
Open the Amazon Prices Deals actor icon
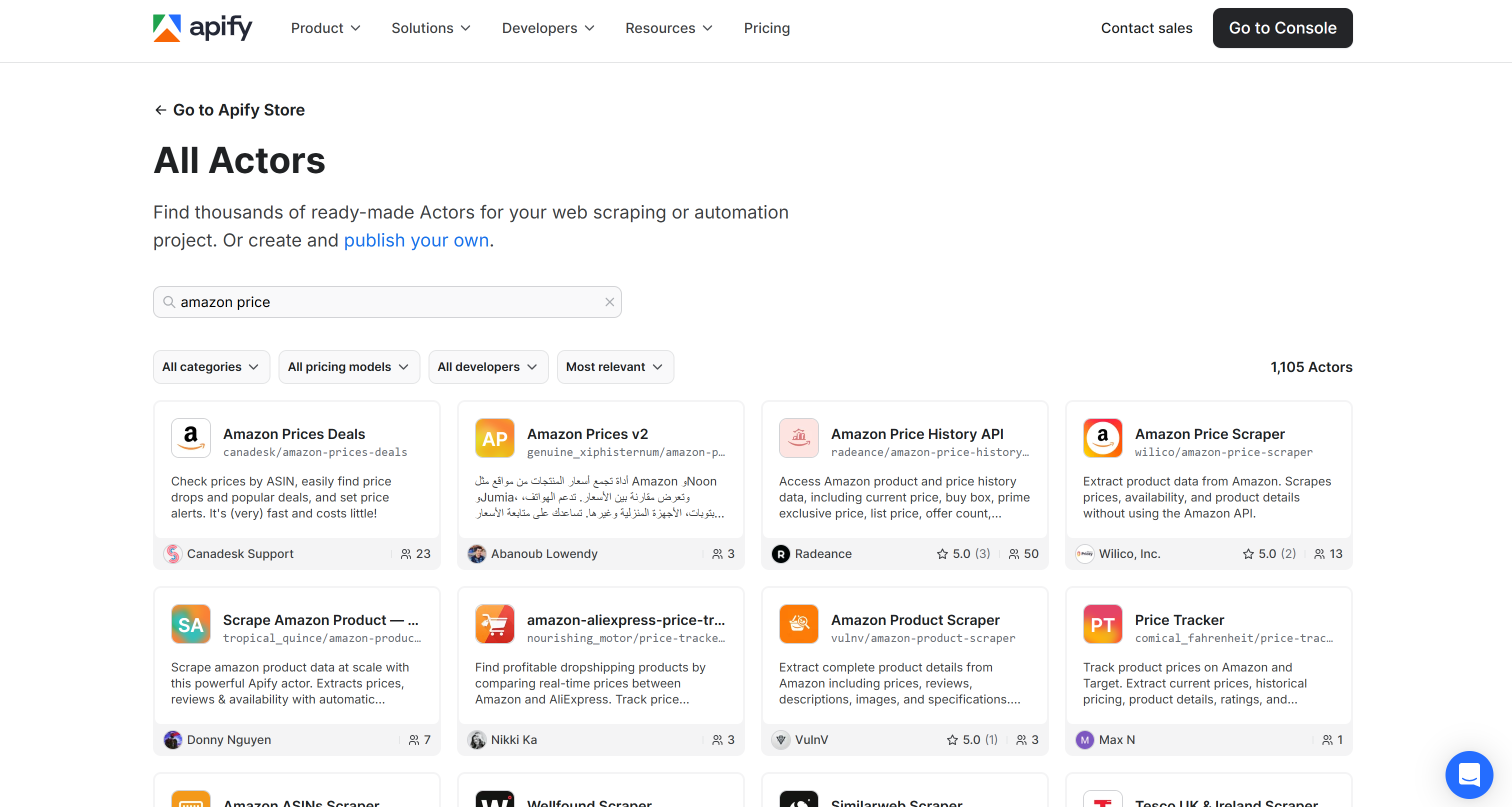pos(190,438)
